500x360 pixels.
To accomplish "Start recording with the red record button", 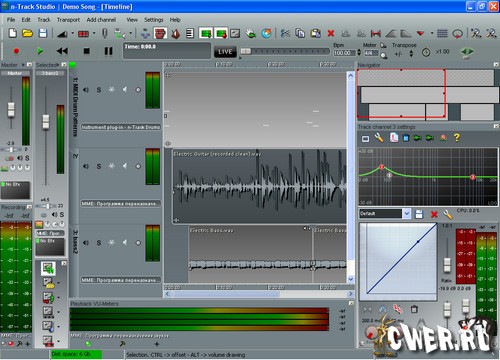I will point(16,51).
